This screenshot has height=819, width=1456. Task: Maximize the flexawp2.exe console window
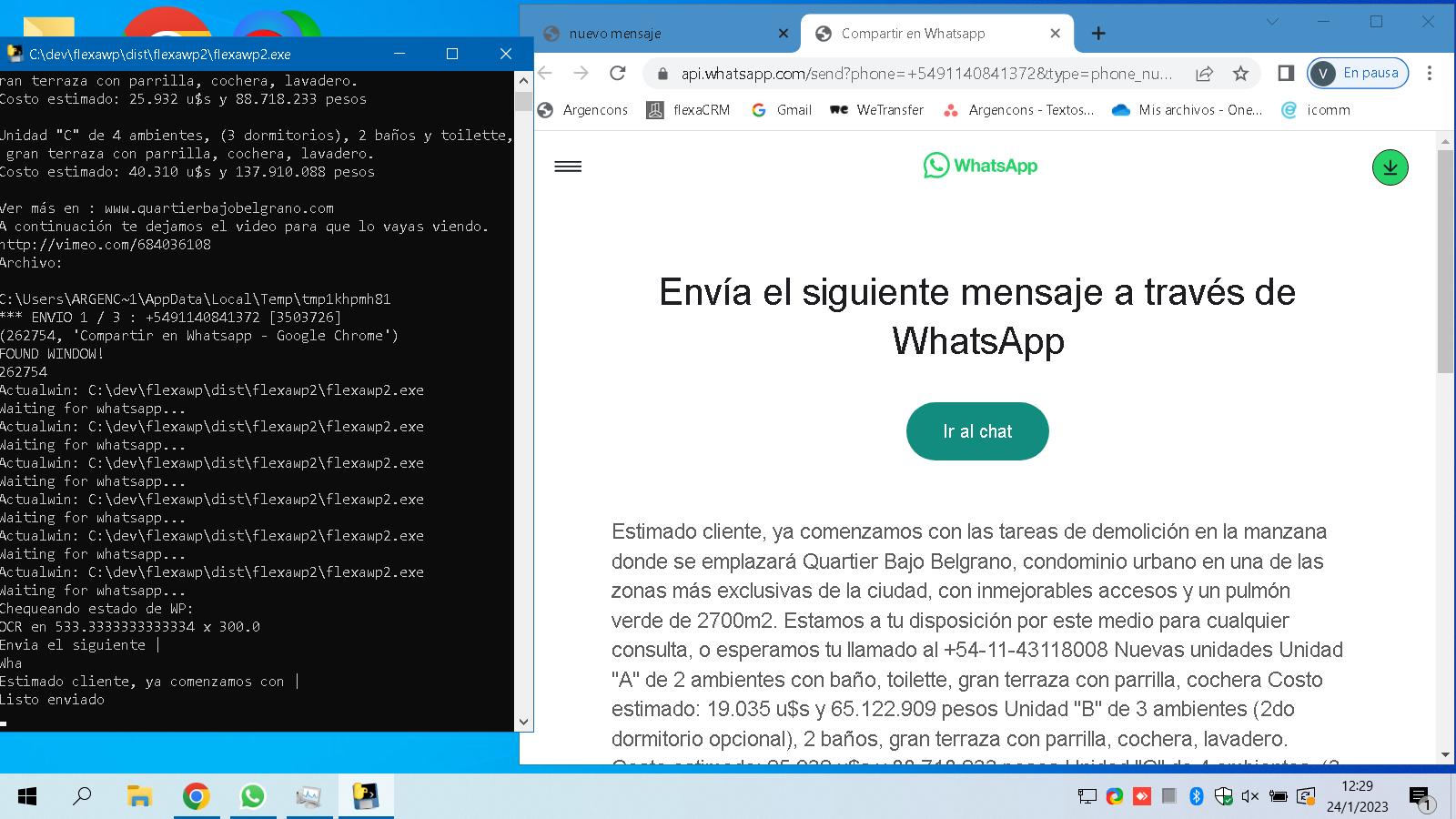pyautogui.click(x=452, y=54)
